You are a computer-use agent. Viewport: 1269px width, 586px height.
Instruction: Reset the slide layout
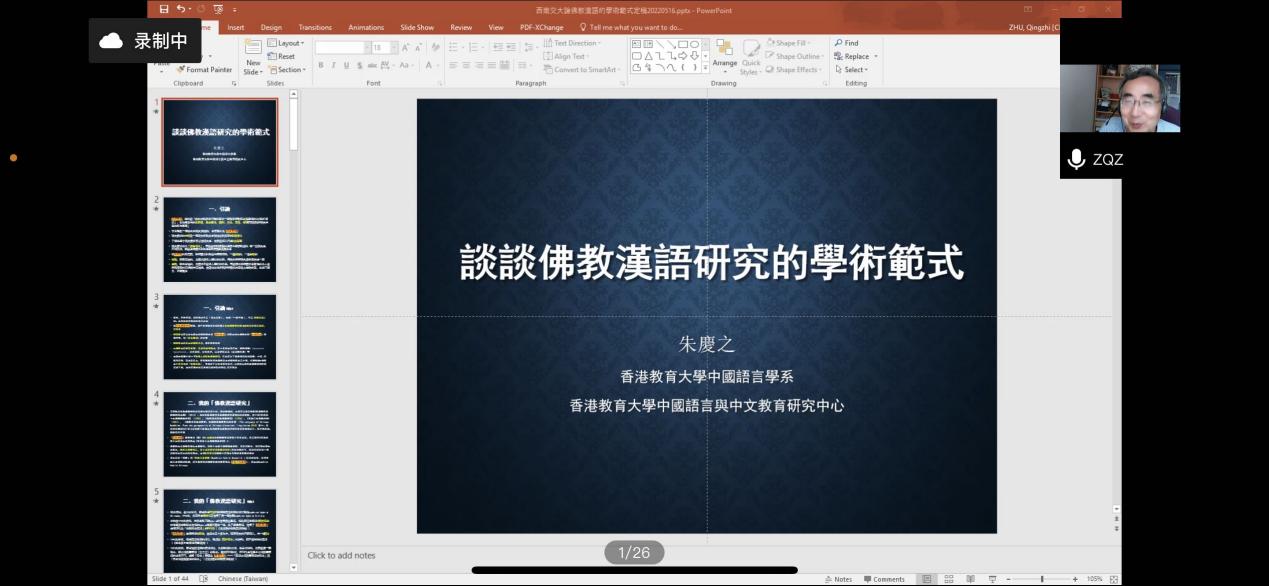282,56
